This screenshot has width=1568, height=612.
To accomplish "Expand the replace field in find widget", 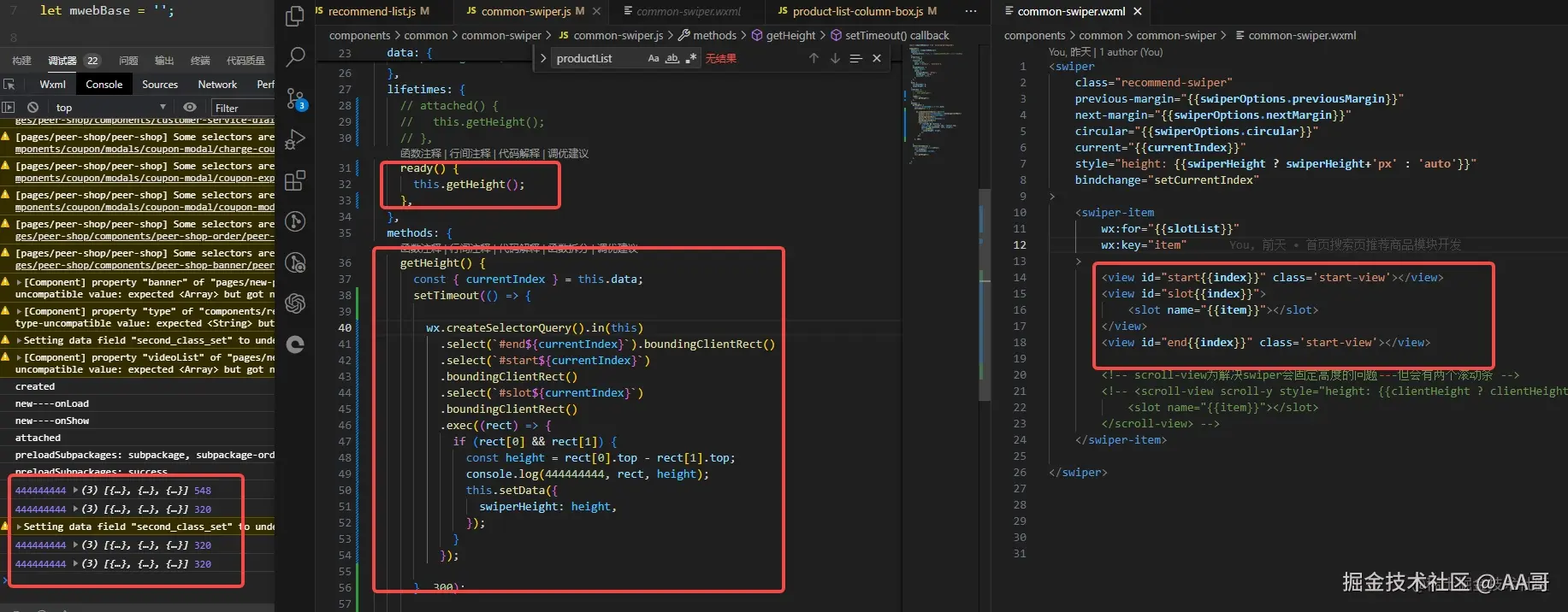I will click(543, 58).
